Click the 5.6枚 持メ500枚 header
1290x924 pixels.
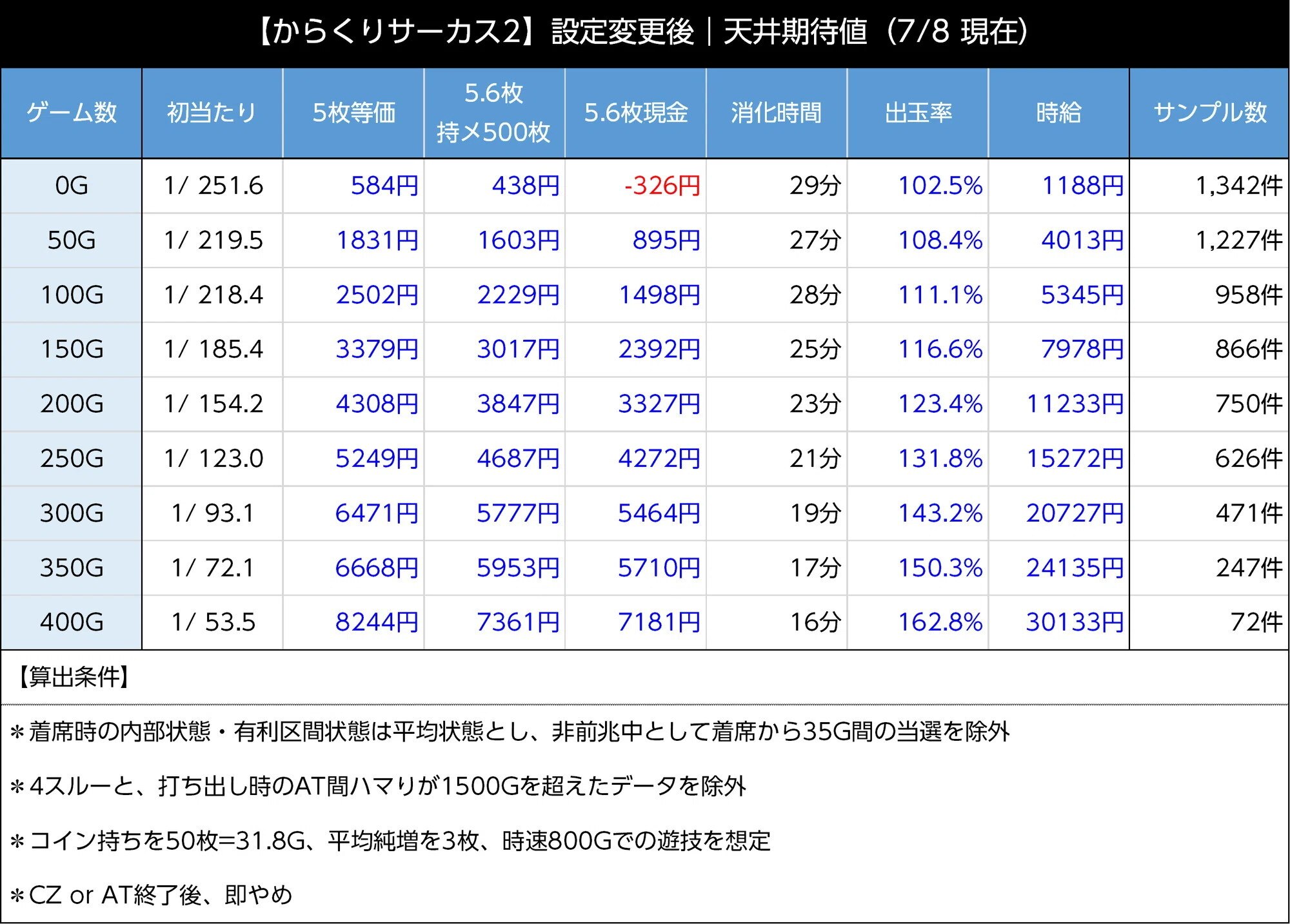click(494, 113)
